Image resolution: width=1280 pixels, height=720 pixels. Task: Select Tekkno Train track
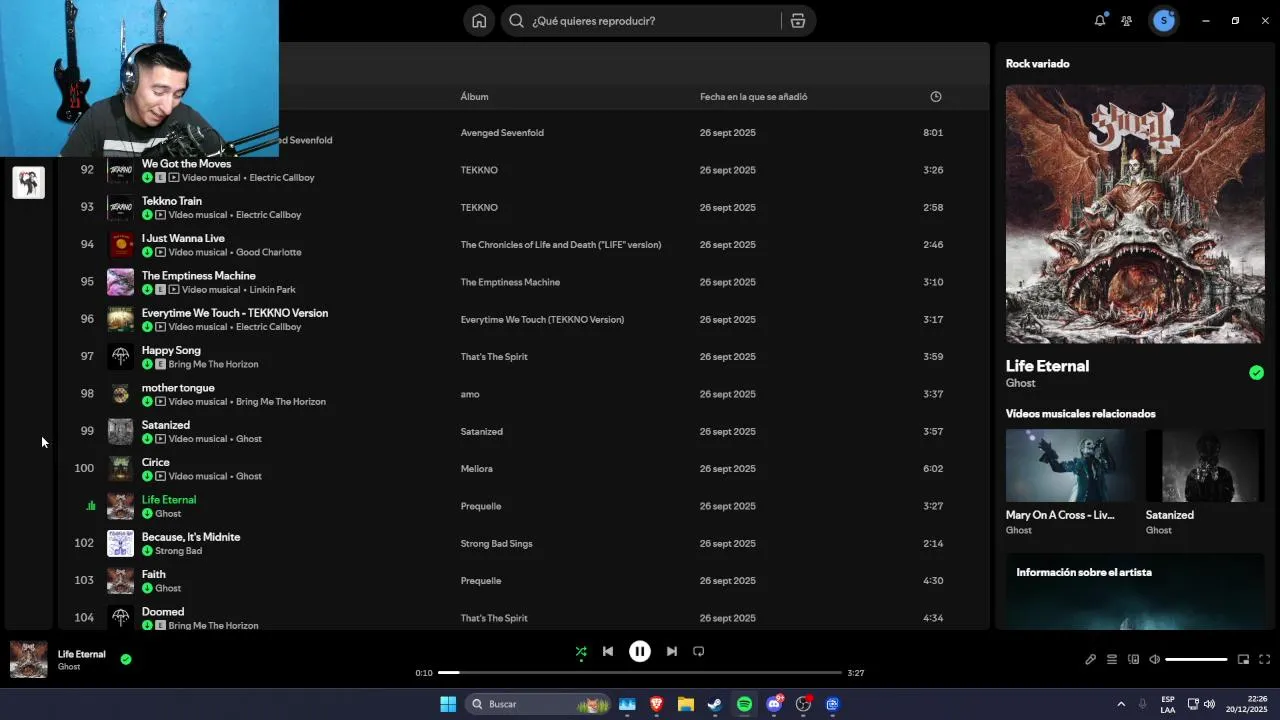pyautogui.click(x=172, y=201)
